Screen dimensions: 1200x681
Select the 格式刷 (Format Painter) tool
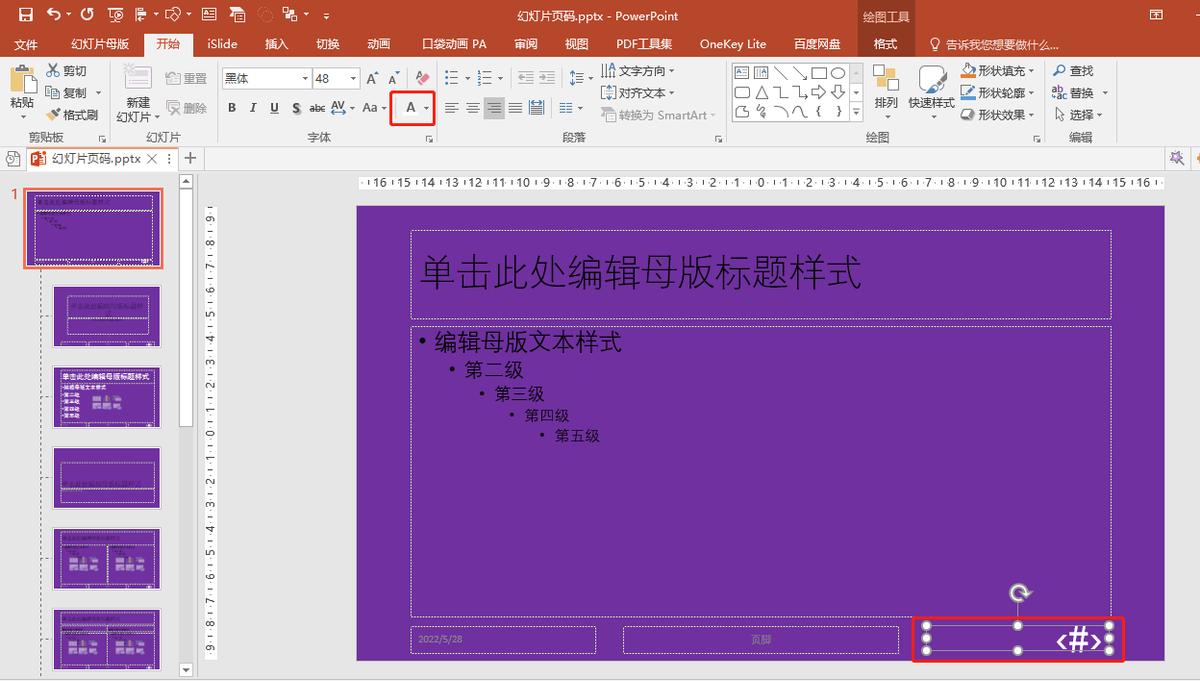73,112
